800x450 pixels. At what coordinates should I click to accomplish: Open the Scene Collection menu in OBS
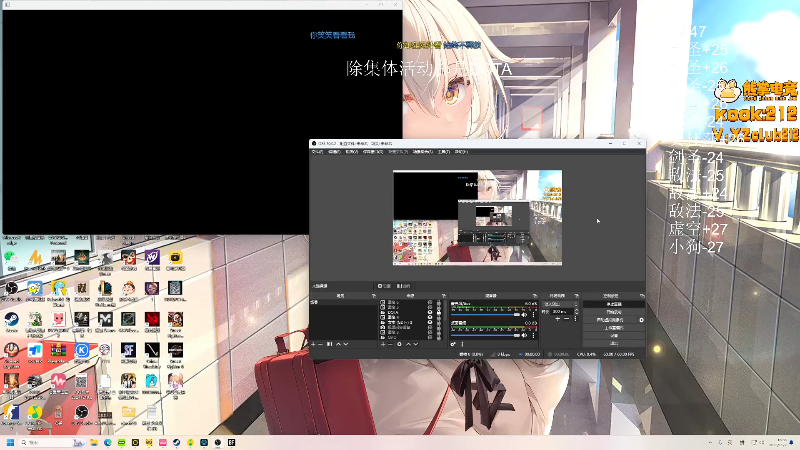(x=422, y=152)
